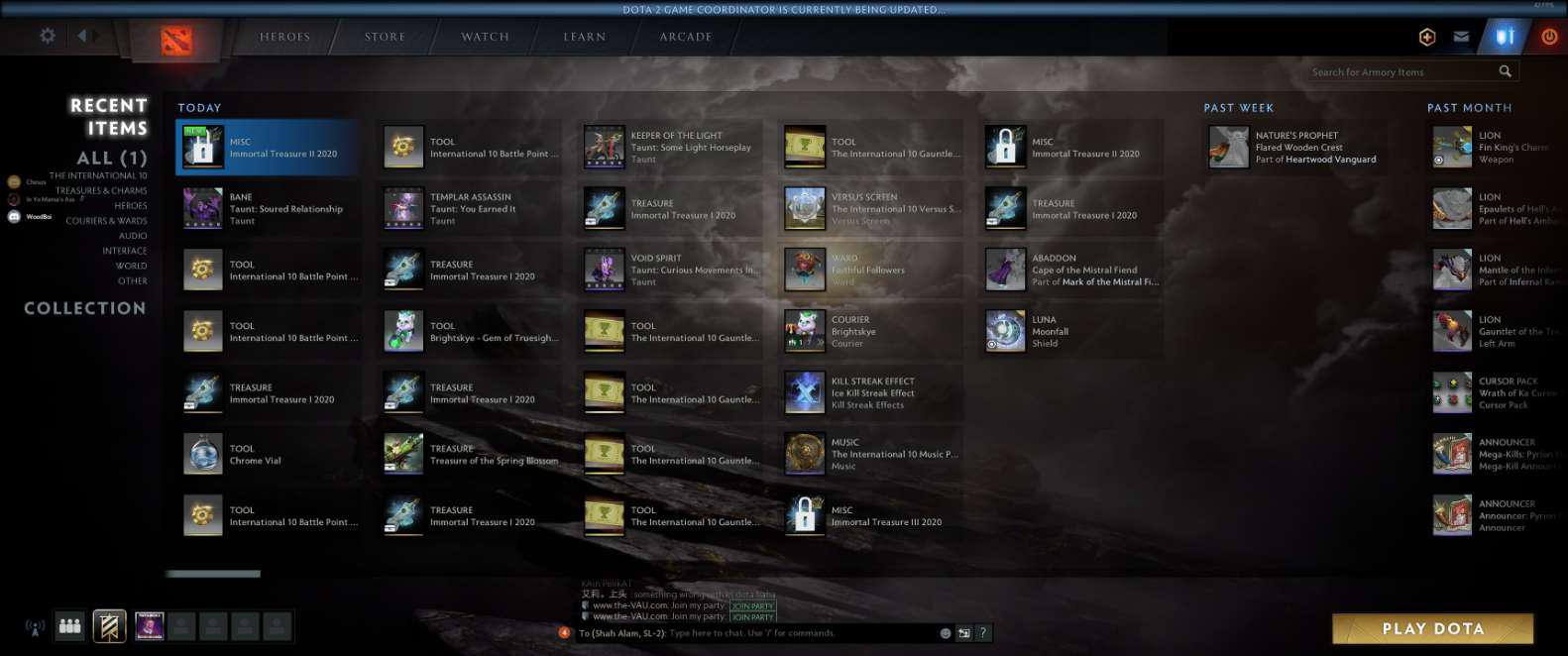Switch to the Watch tab

pyautogui.click(x=485, y=37)
